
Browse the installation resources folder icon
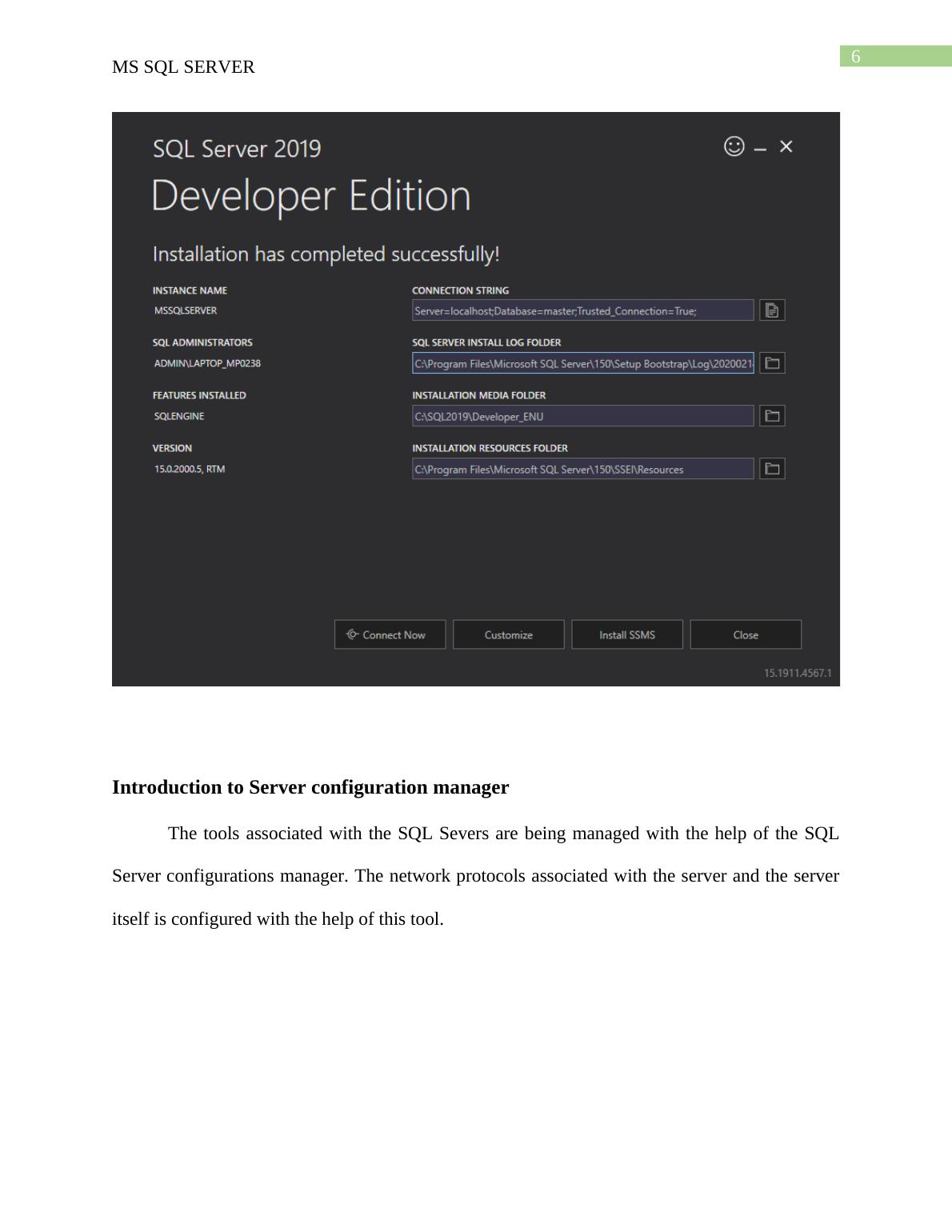pyautogui.click(x=771, y=469)
